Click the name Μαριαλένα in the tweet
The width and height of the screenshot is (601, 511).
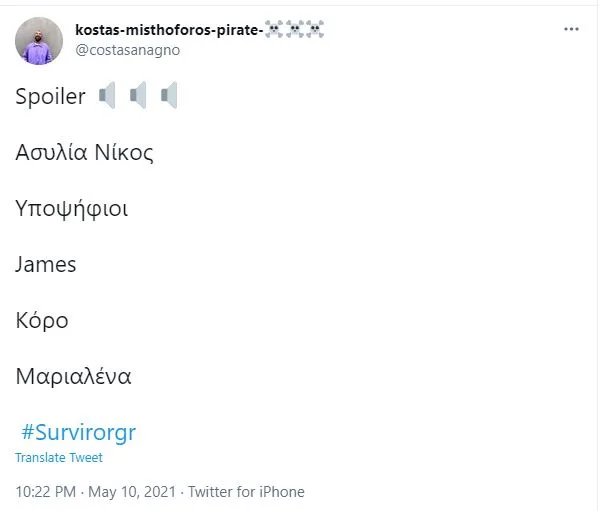[x=73, y=376]
